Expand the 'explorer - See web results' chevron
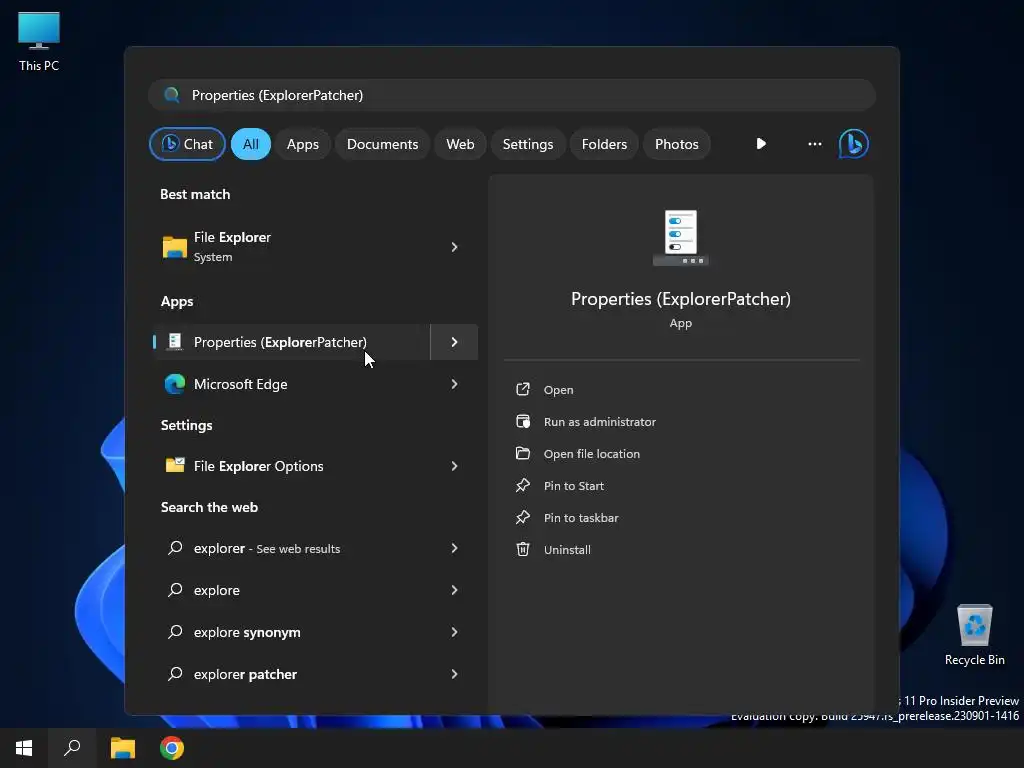 tap(455, 548)
